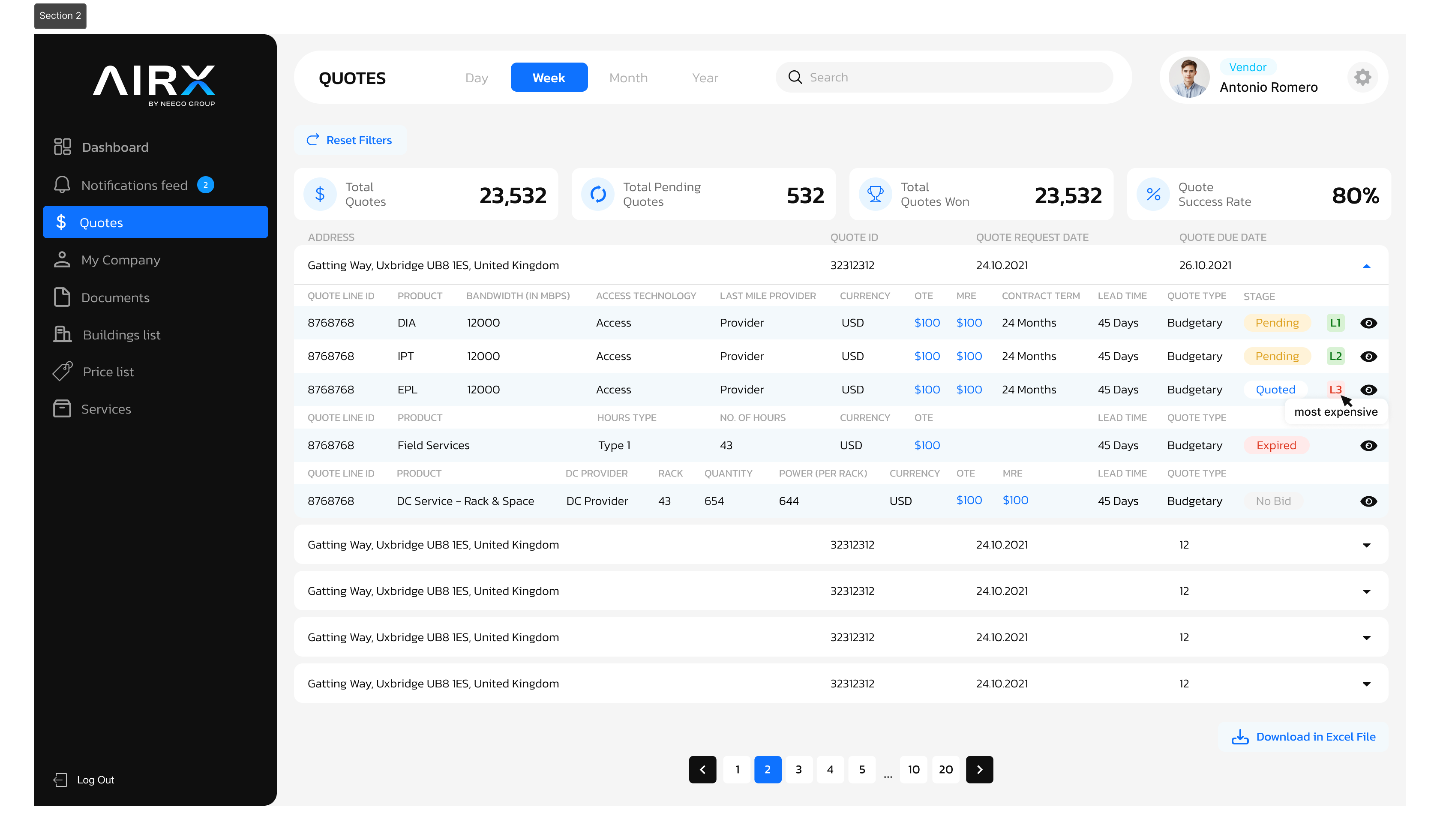Click the Quote Success Rate percent icon
Viewport: 1440px width, 840px height.
tap(1153, 194)
